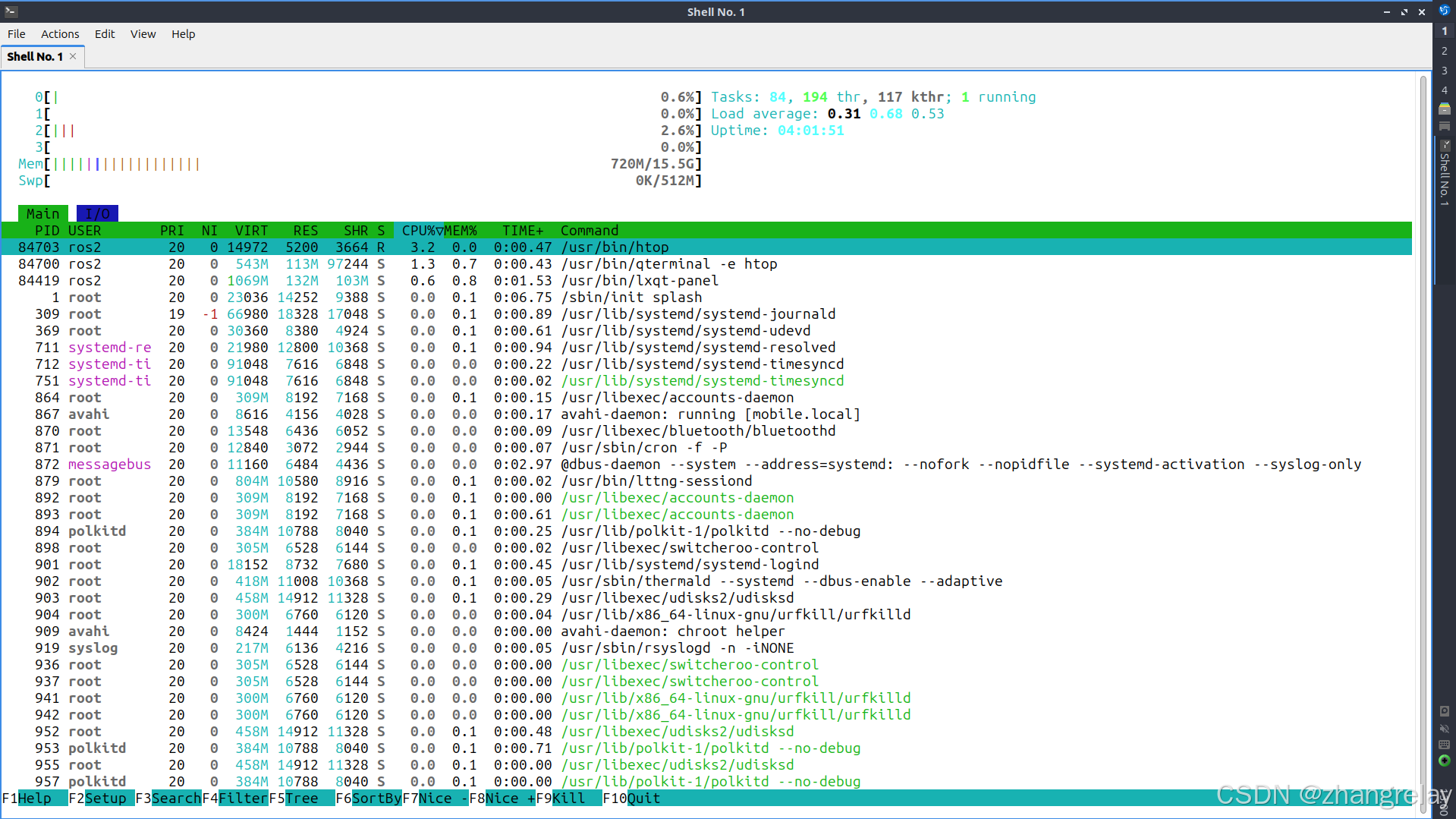The width and height of the screenshot is (1456, 819).
Task: Switch to virtual desktop 3
Action: click(1445, 71)
